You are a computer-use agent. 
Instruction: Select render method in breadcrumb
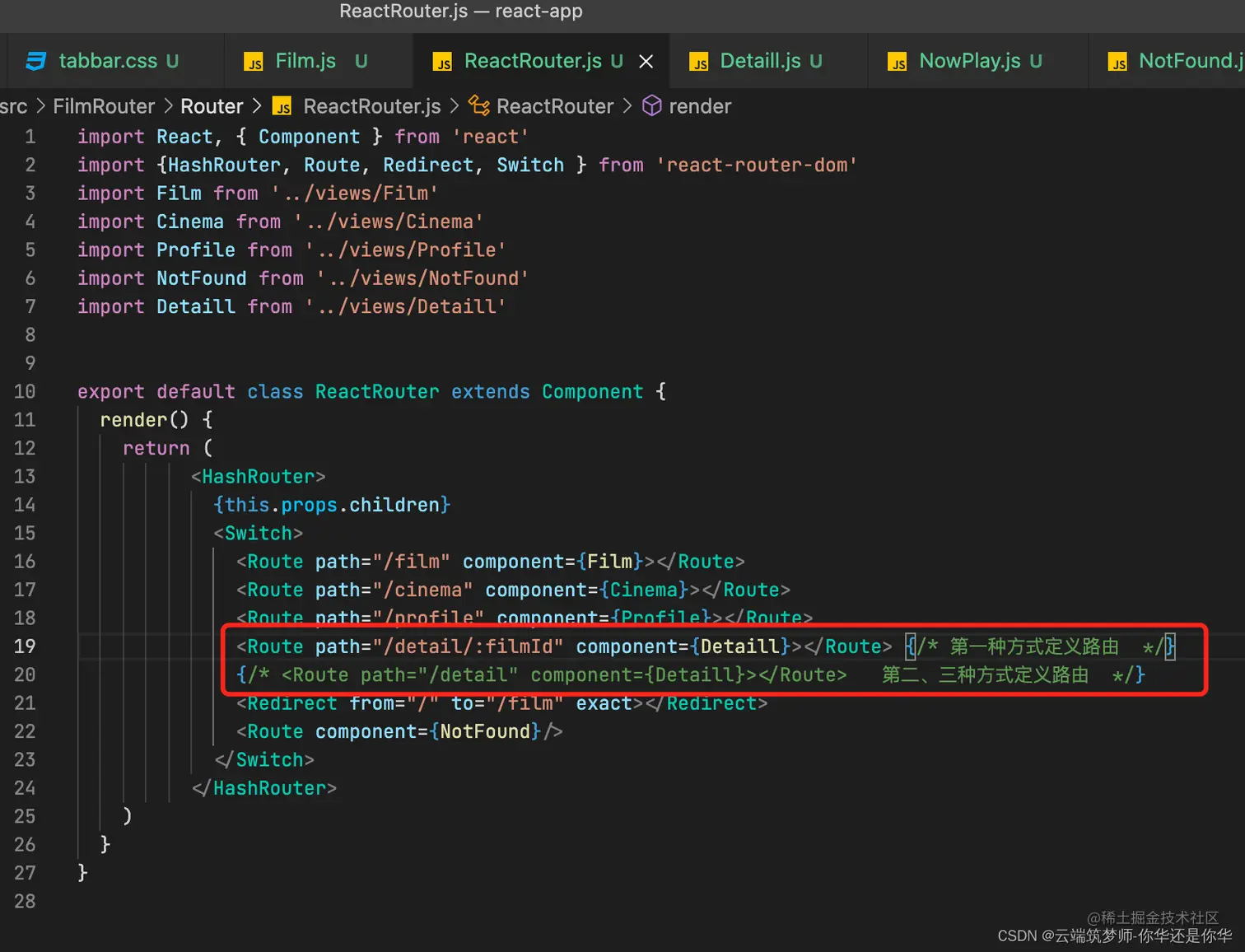[700, 106]
